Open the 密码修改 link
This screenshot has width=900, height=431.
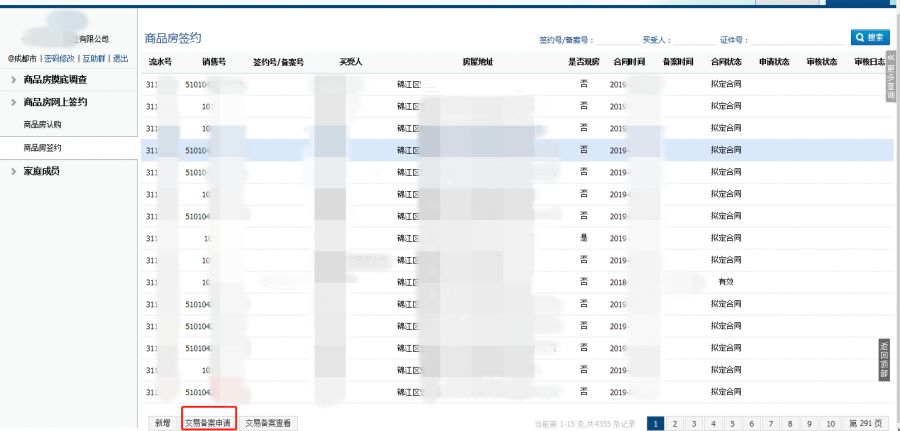click(x=59, y=59)
